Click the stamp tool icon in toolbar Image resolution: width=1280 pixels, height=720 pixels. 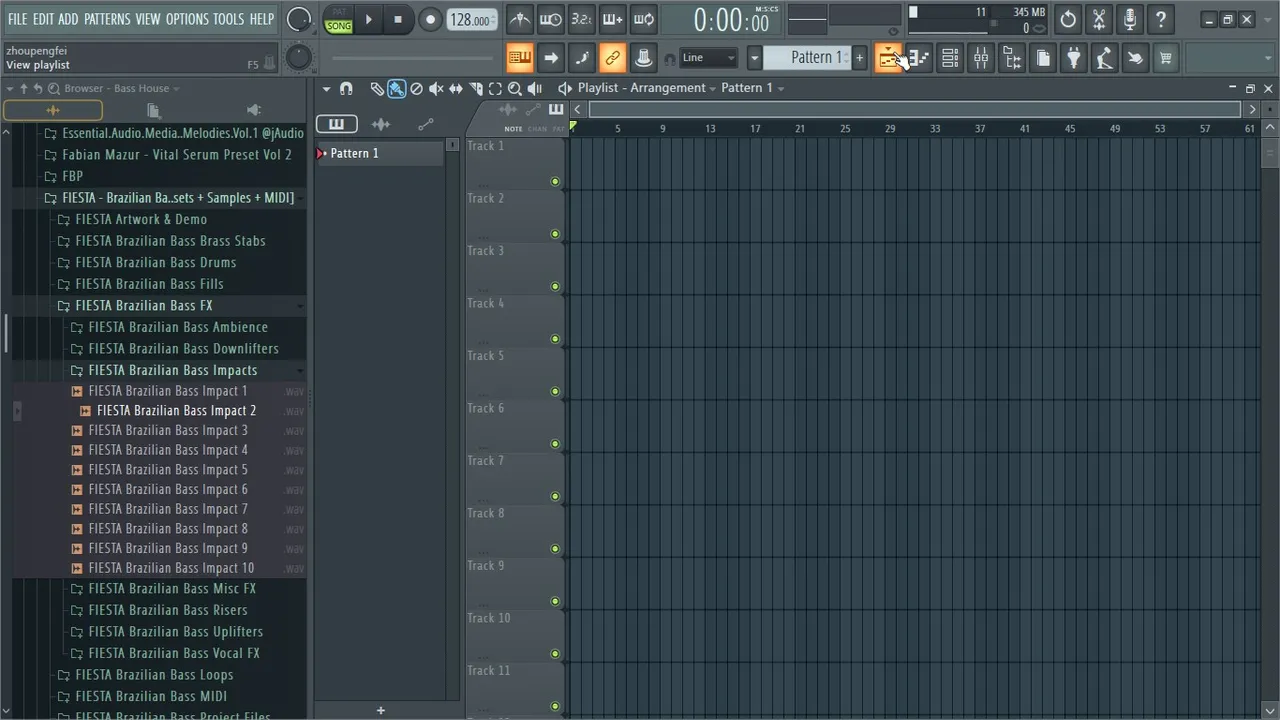coord(644,58)
